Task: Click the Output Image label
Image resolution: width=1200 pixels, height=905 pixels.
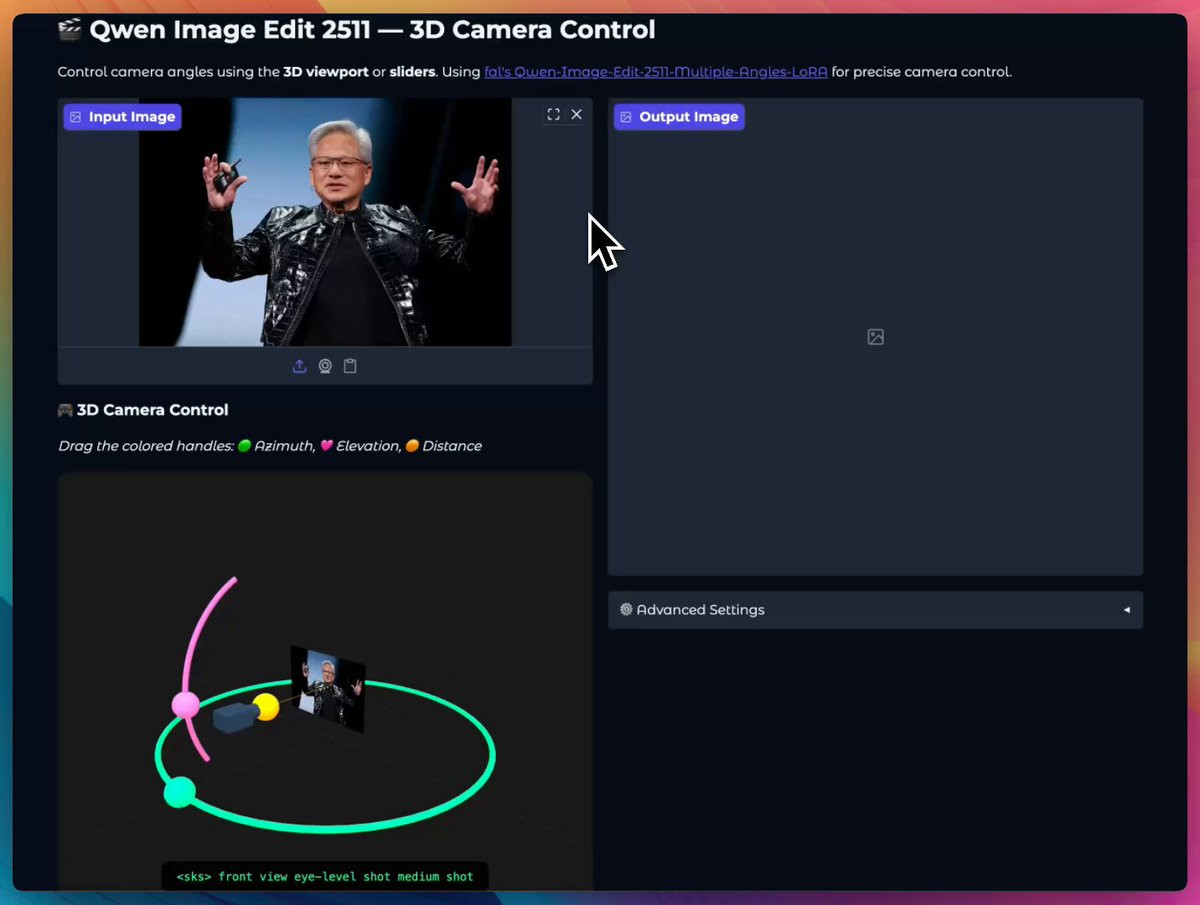Action: point(679,117)
